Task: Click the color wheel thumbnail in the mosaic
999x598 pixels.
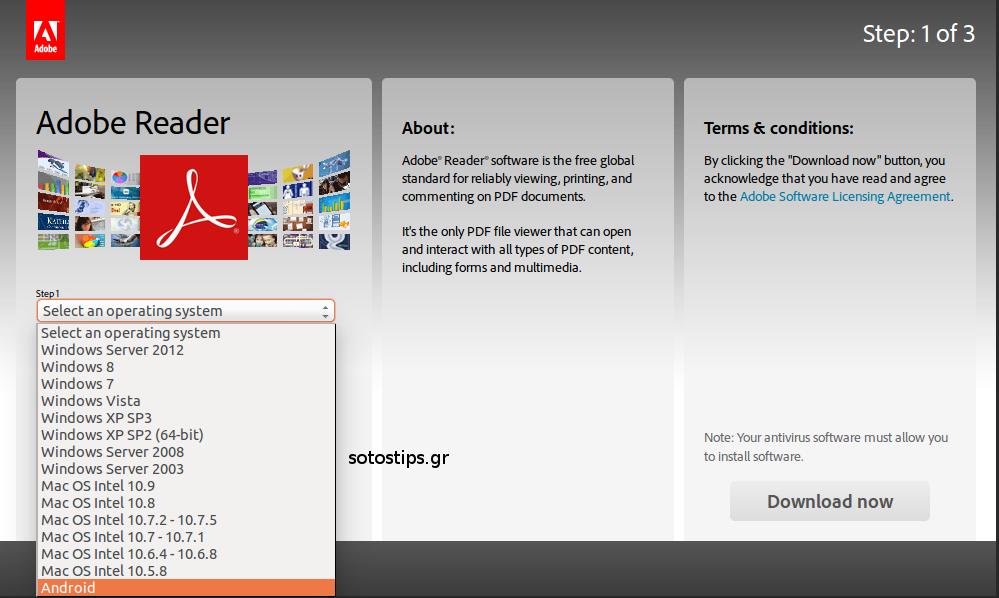Action: pyautogui.click(x=120, y=175)
